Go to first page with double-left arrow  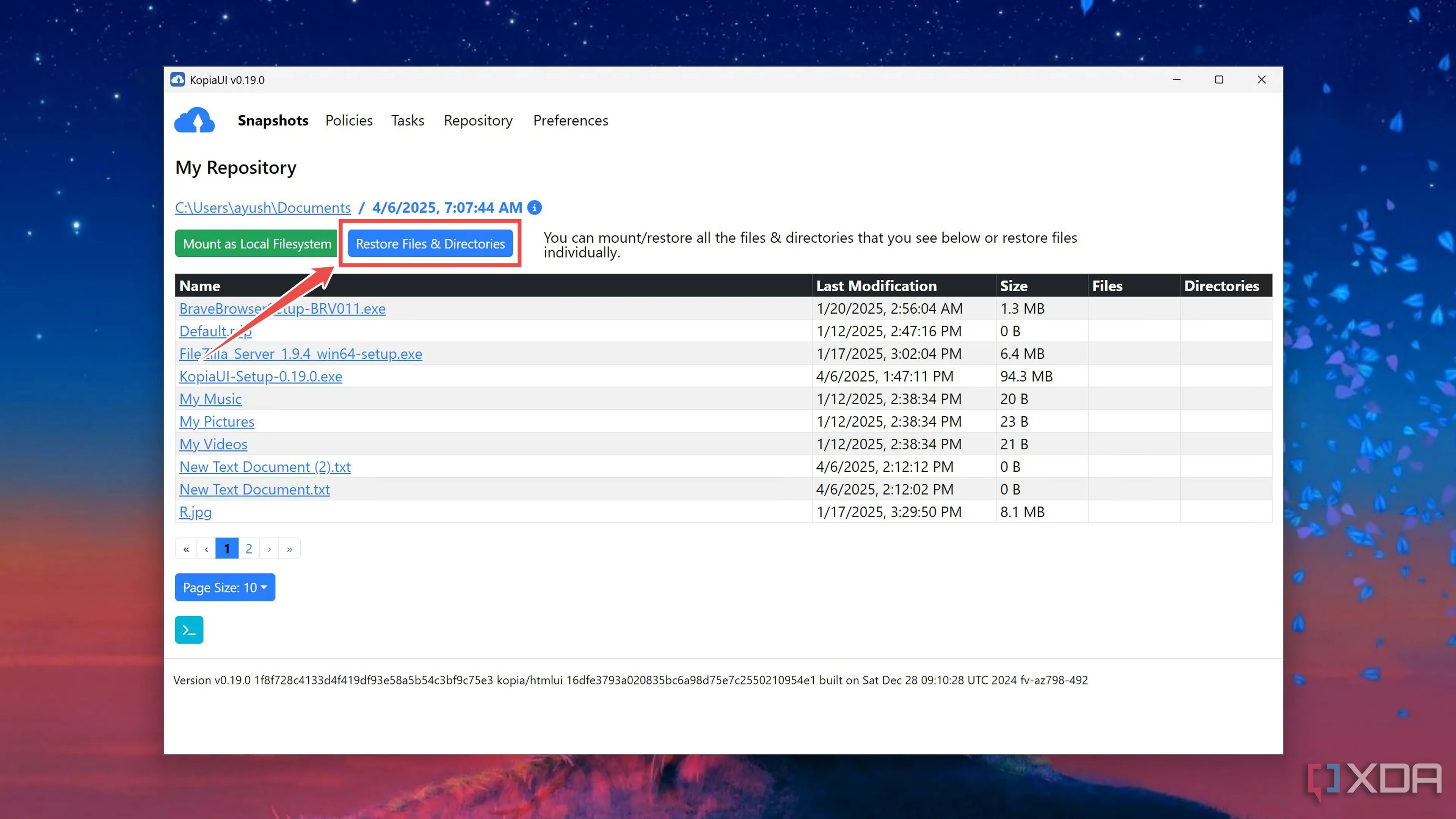pos(186,549)
